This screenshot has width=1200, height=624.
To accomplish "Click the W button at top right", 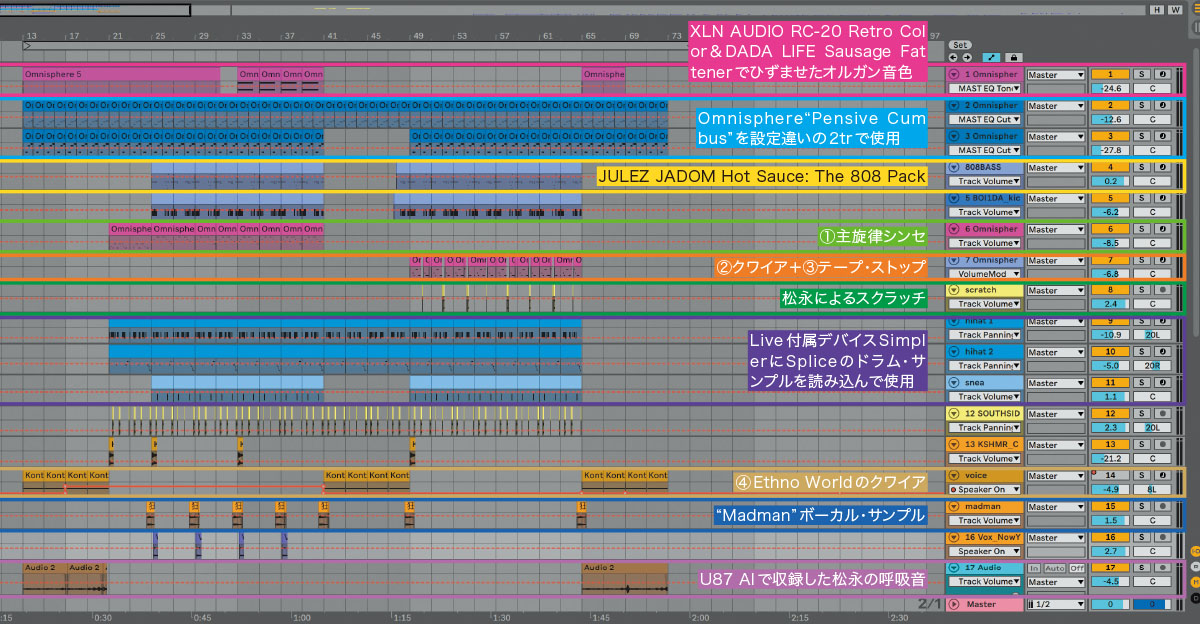I will point(1174,10).
